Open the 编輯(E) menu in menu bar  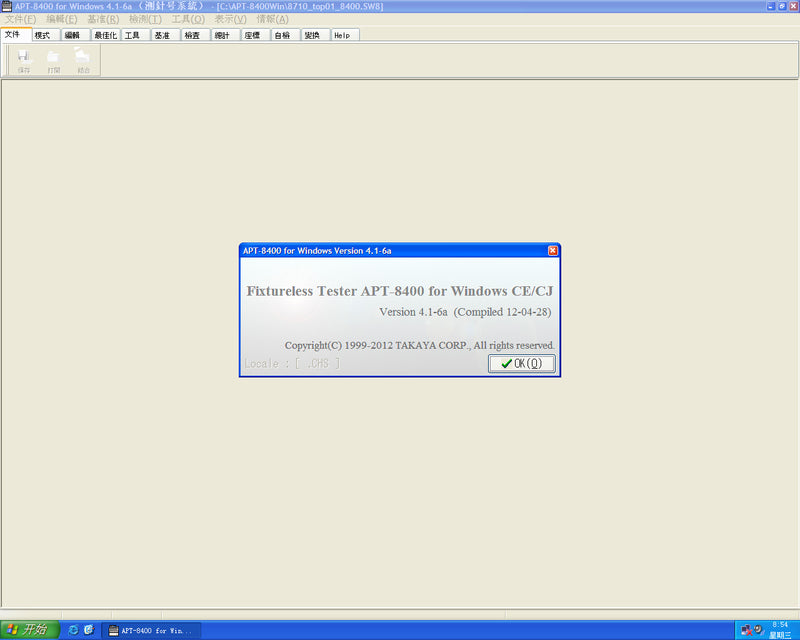click(62, 19)
